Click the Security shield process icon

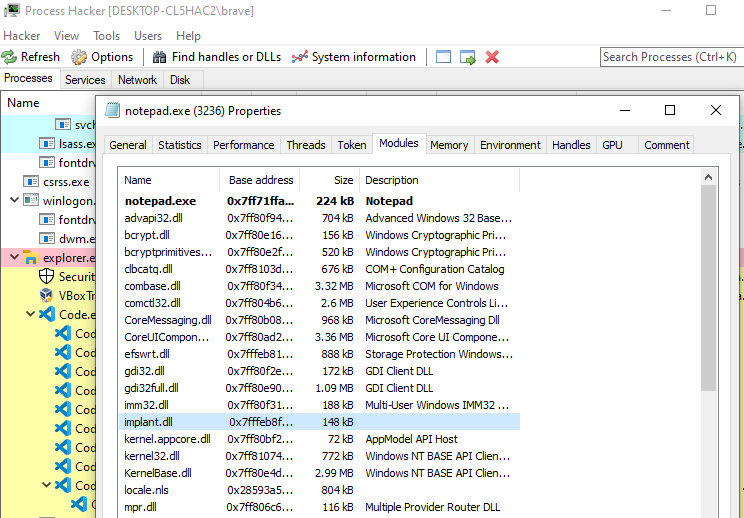[x=46, y=277]
